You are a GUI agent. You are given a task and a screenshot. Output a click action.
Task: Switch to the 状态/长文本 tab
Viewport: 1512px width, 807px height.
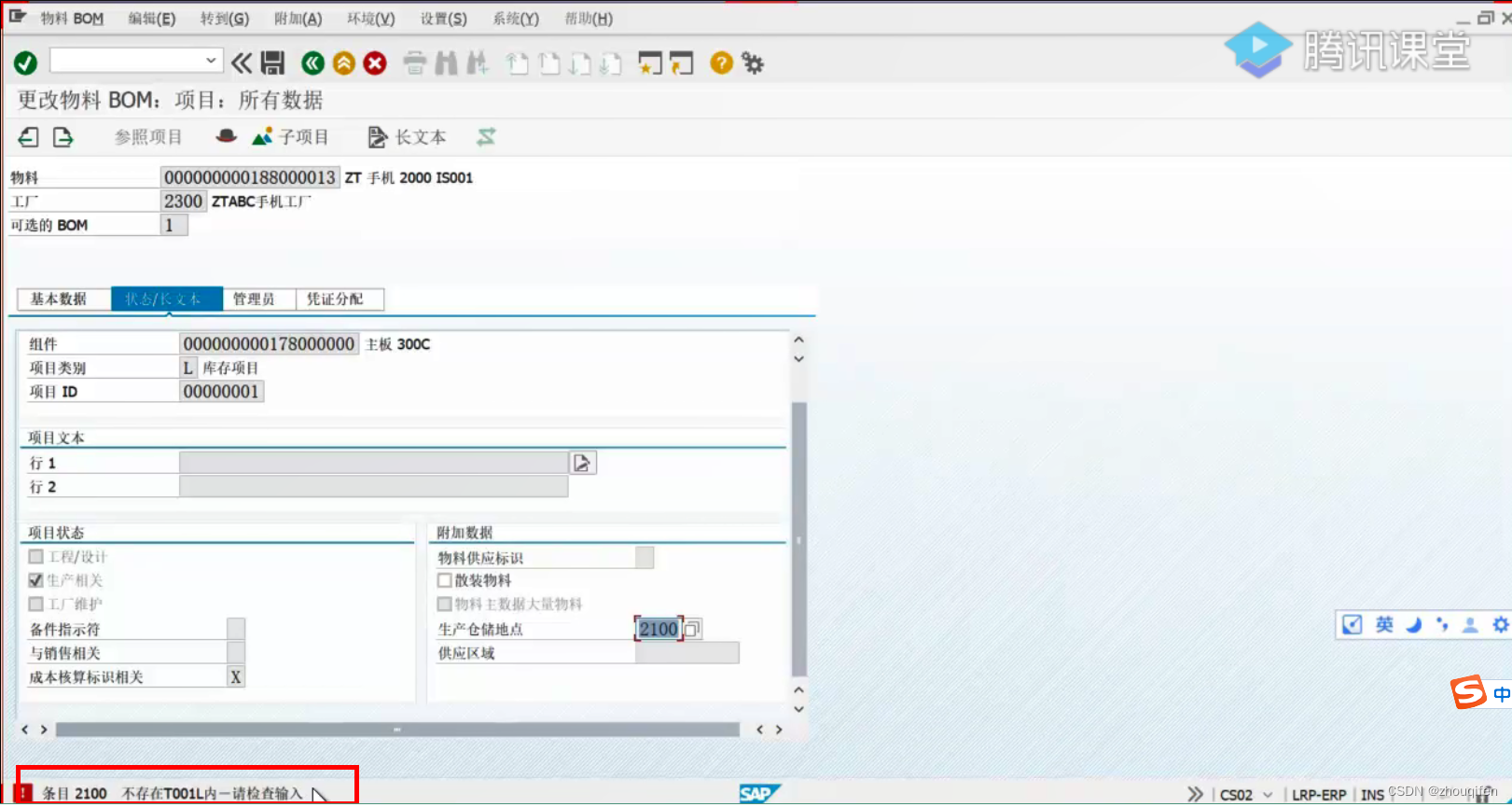pos(167,299)
